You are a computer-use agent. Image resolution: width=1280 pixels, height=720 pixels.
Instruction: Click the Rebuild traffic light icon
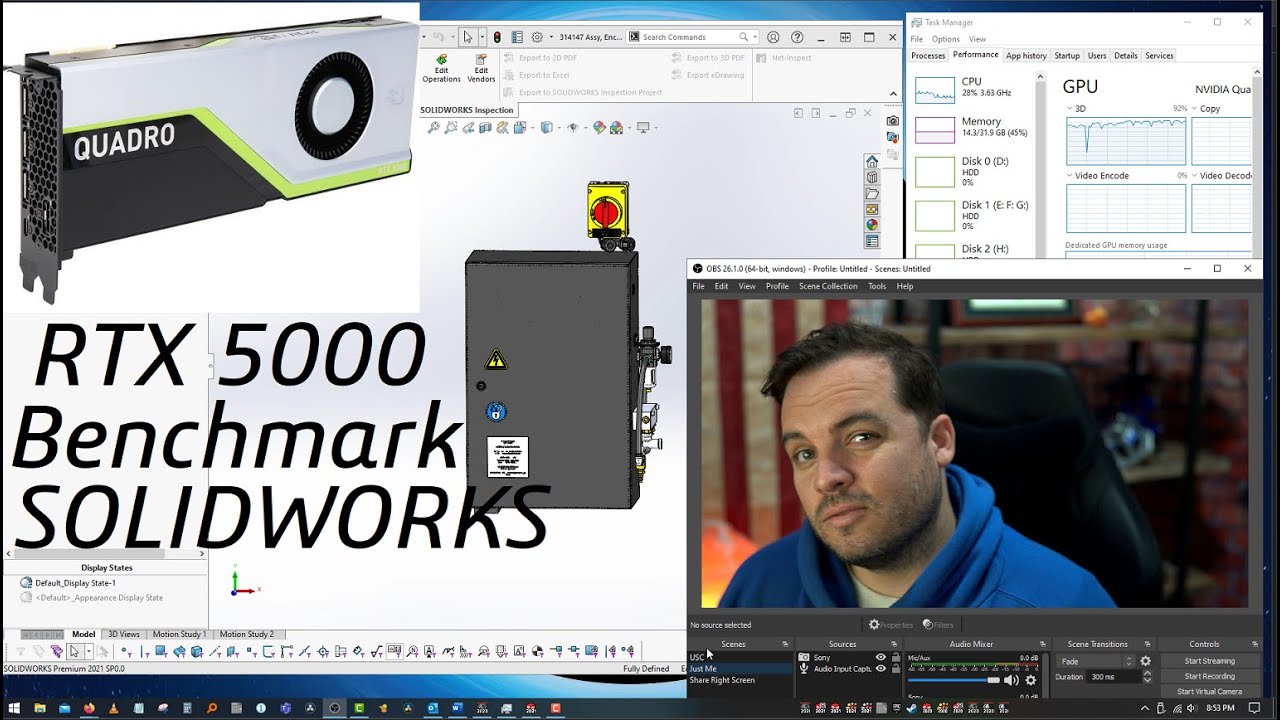(x=497, y=37)
